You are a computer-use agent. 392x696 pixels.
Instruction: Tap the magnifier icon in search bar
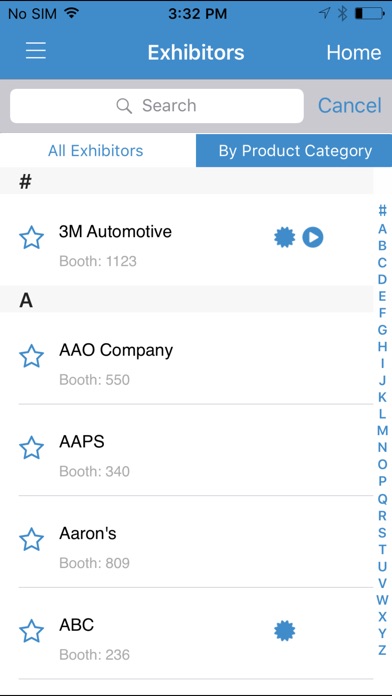tap(124, 106)
